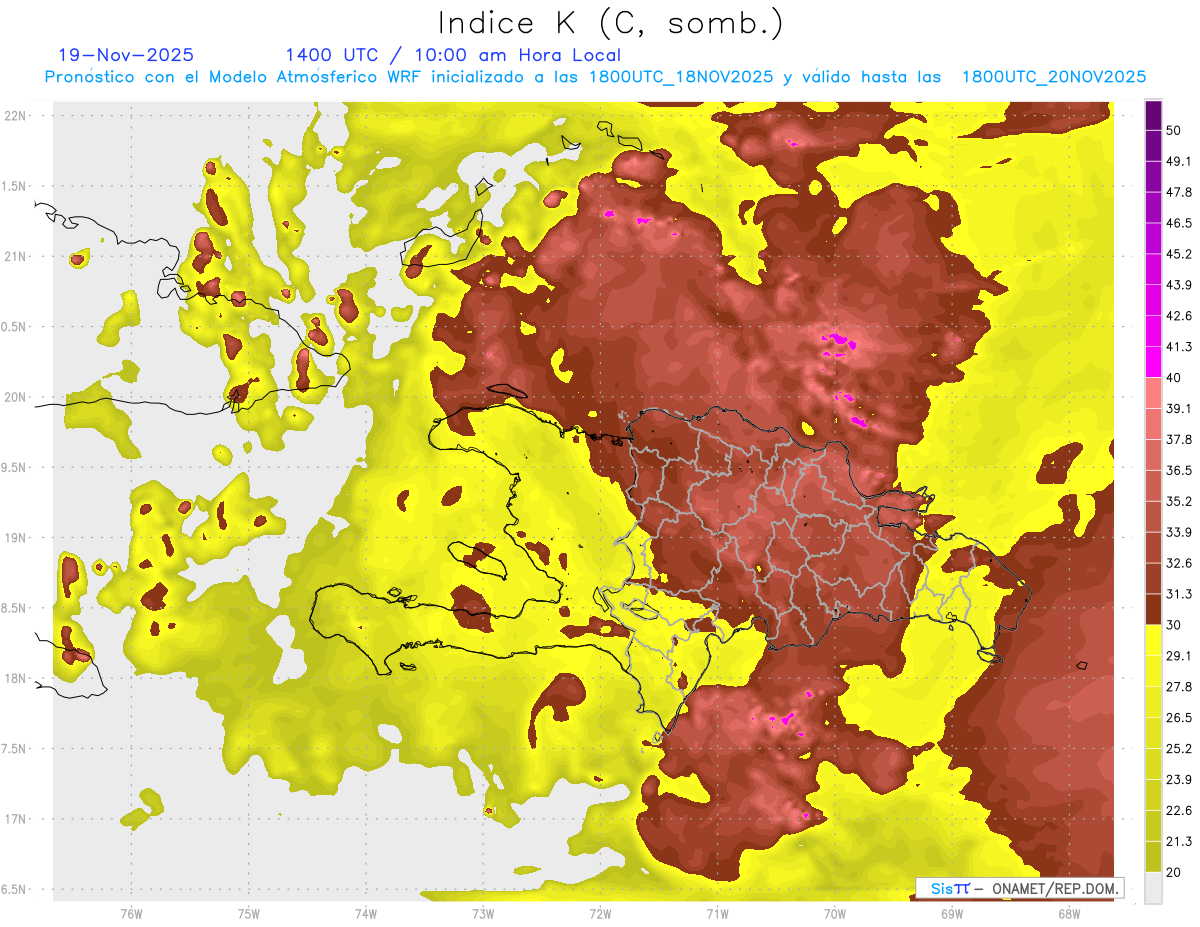Click the longitude axis label "69W"
The height and width of the screenshot is (927, 1200).
click(951, 913)
